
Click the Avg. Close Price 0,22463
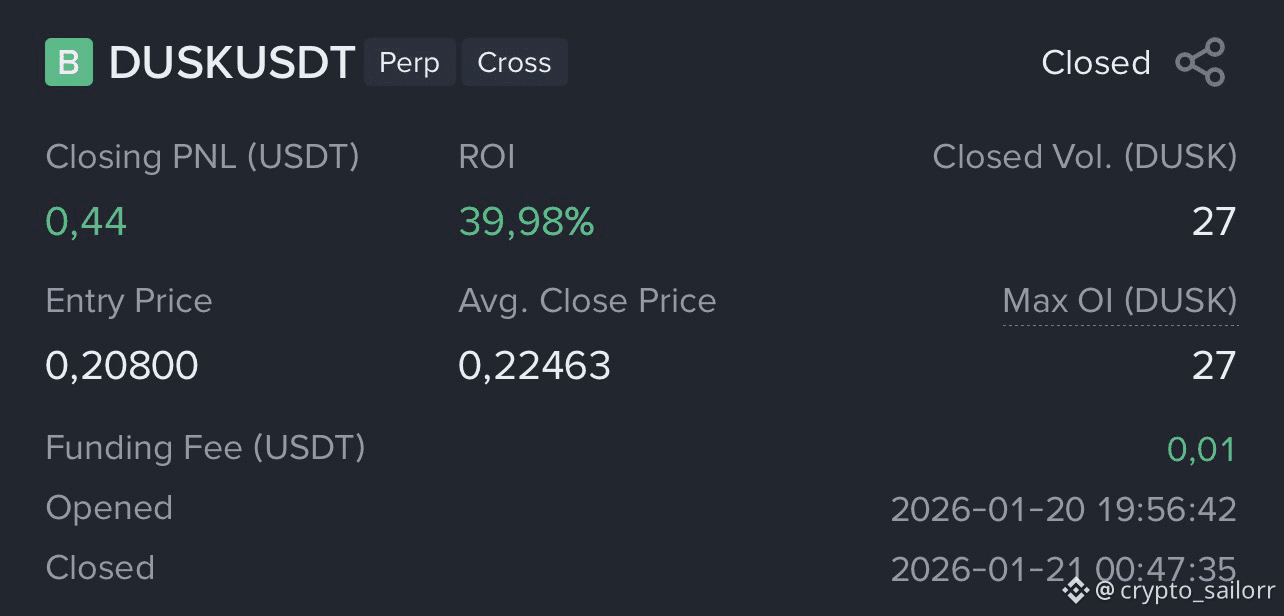[x=533, y=365]
